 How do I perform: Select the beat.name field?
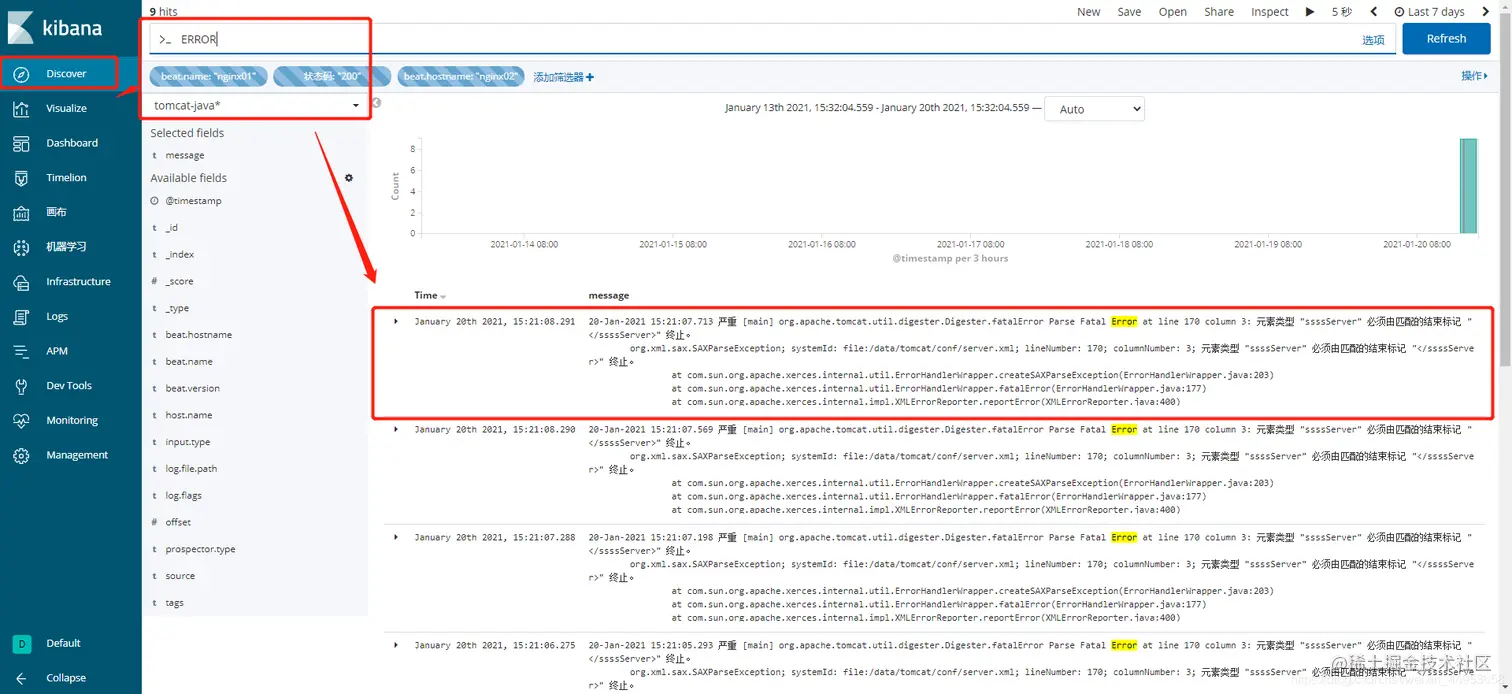tap(189, 362)
